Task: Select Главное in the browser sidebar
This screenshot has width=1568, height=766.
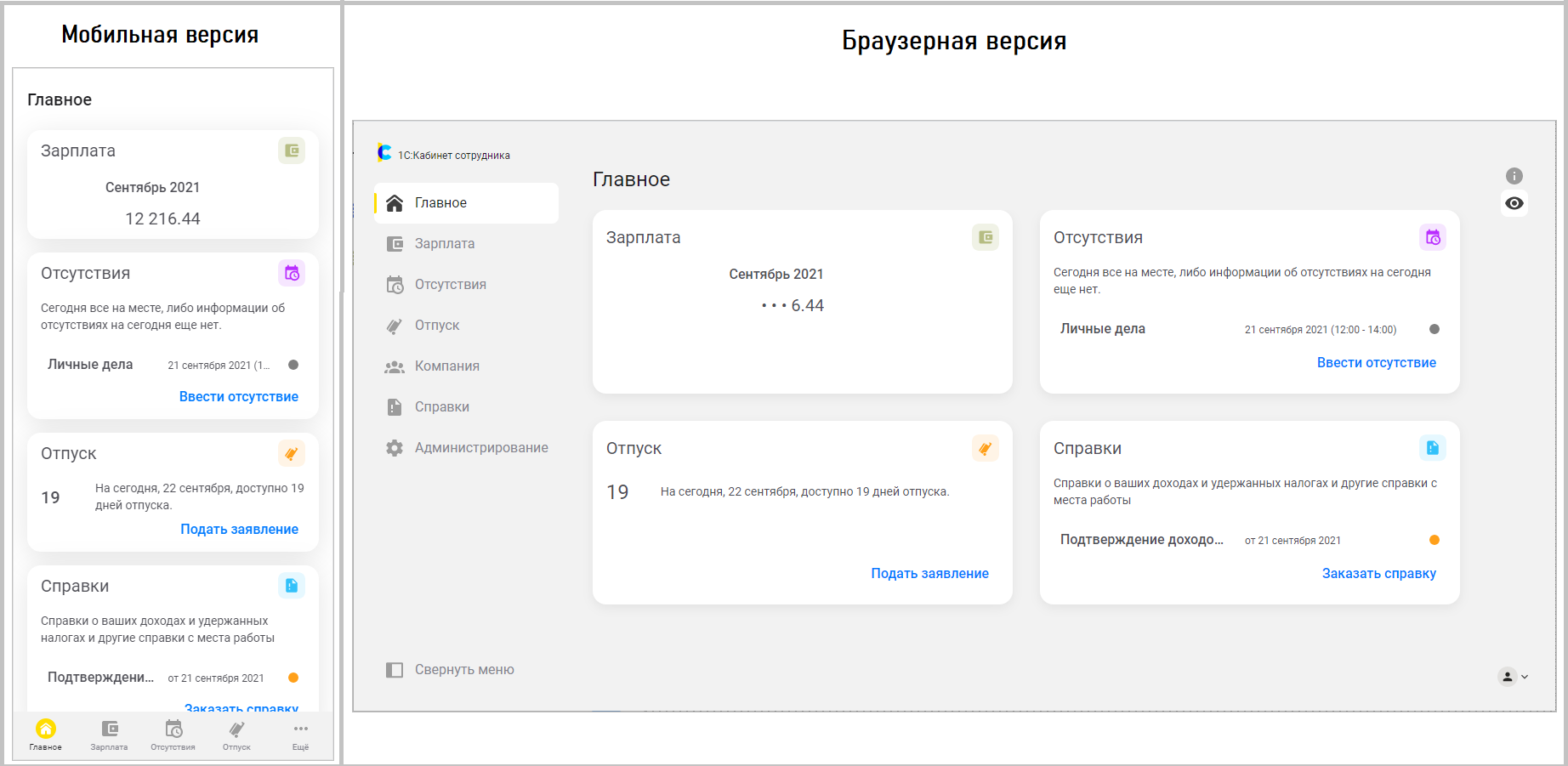Action: 440,202
